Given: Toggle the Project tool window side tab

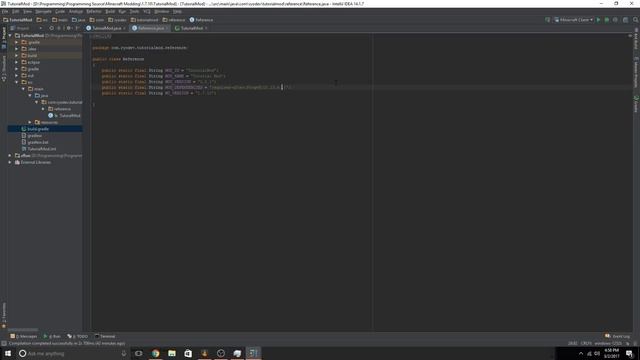Looking at the screenshot, I should coord(4,38).
